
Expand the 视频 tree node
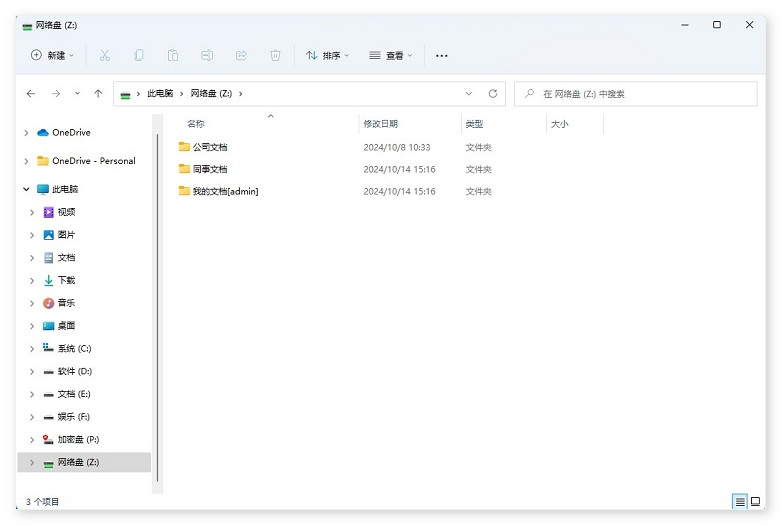(x=32, y=212)
